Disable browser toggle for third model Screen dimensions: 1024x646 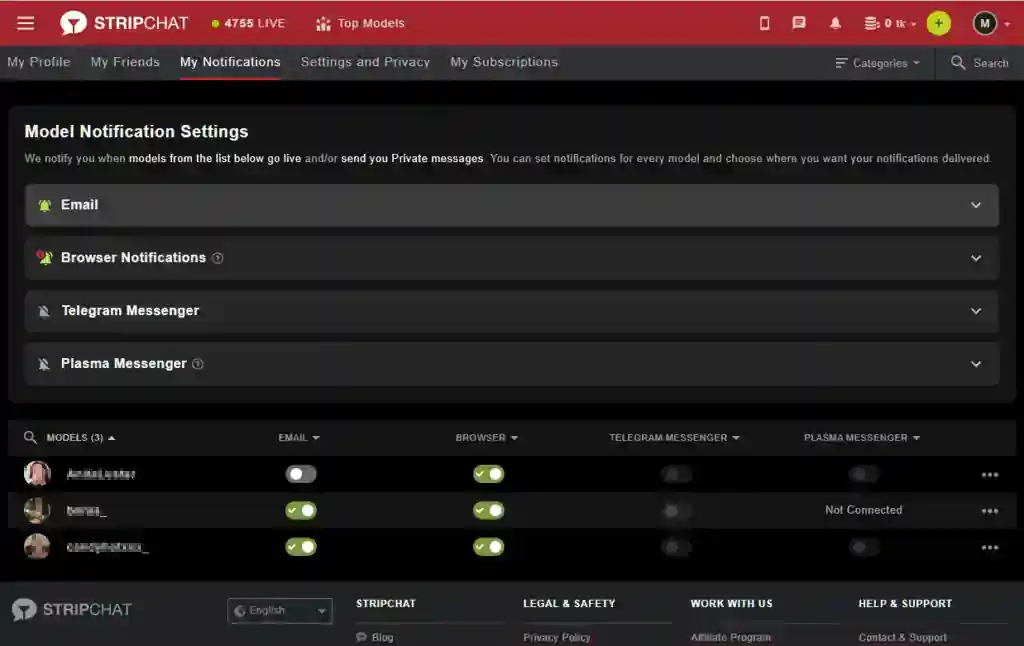488,547
